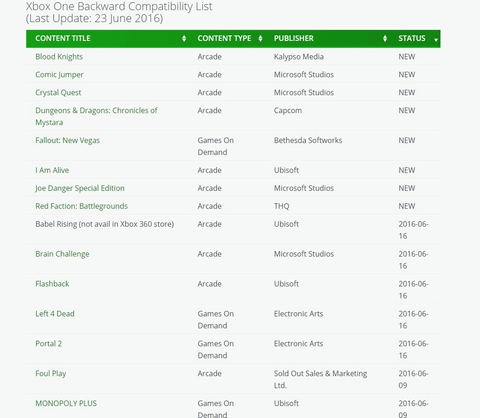Click the STATUS column header
This screenshot has width=480, height=418.
[415, 39]
